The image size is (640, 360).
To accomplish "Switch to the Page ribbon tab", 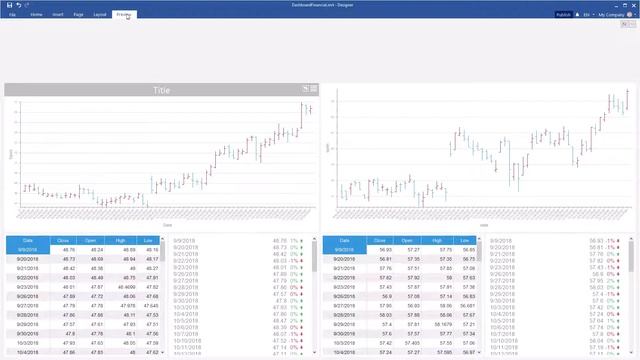I will (78, 14).
